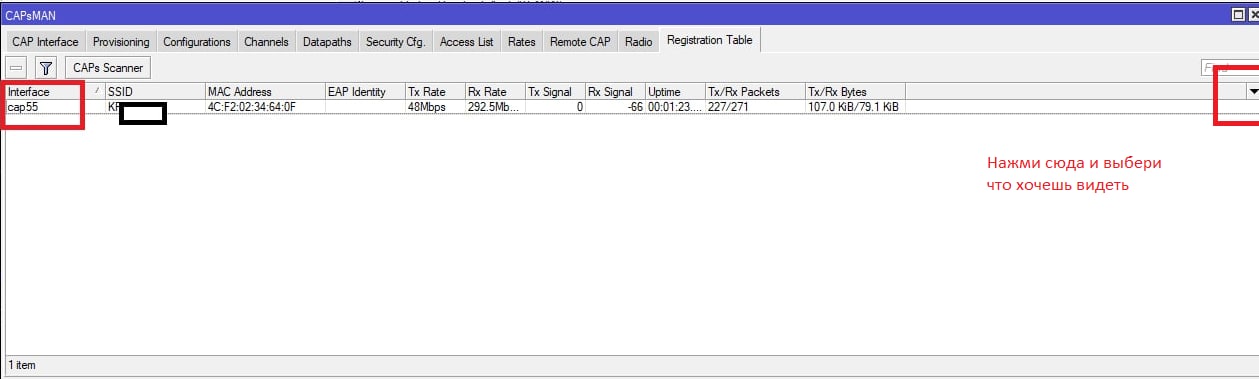Click MAC address 4C:F2:02:34:64:0F
1259x379 pixels.
pos(251,107)
